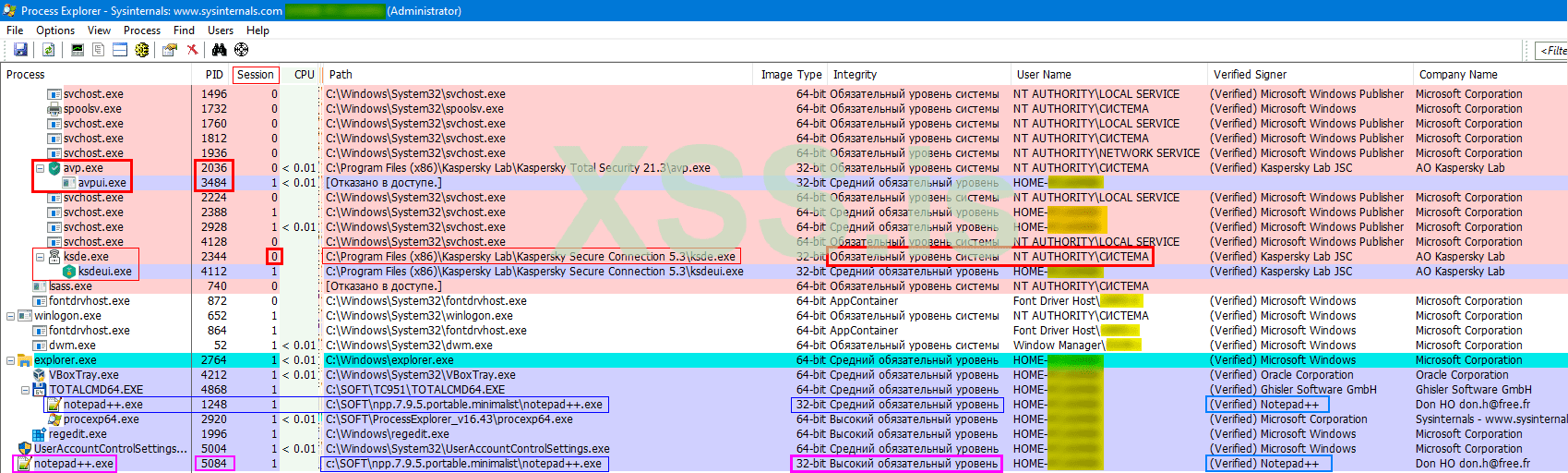Select the spoolsv.exe process row
The width and height of the screenshot is (1568, 473).
click(784, 109)
